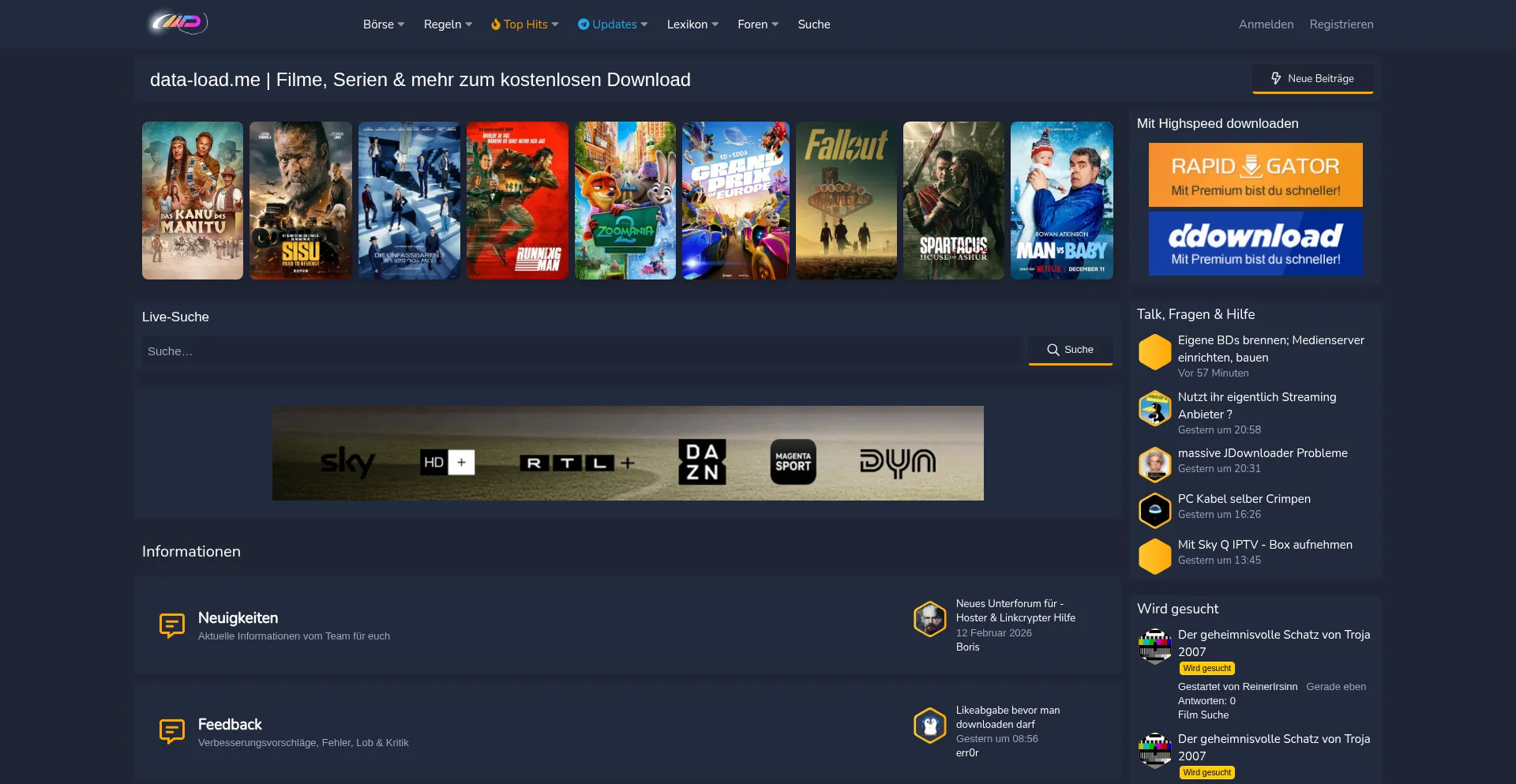Open thread massive JDownloader Probleme

coord(1263,453)
